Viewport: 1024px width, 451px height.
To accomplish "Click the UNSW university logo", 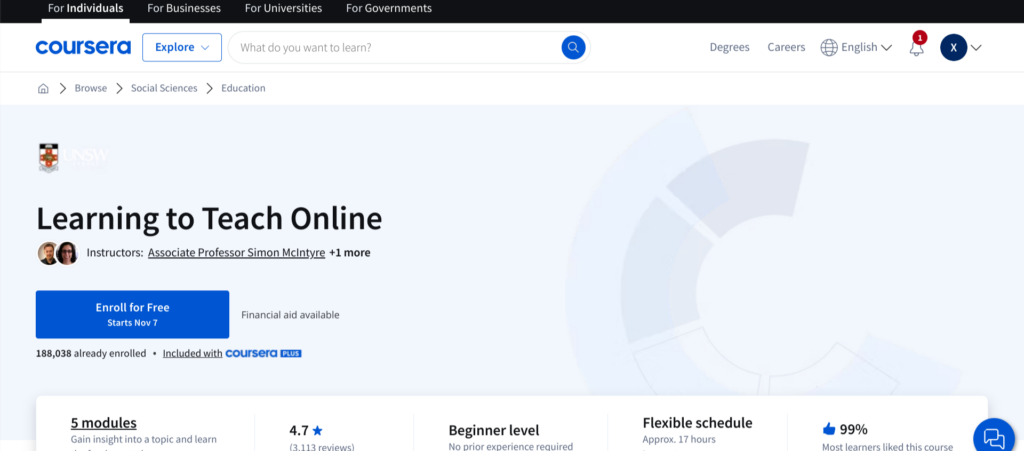I will 73,159.
